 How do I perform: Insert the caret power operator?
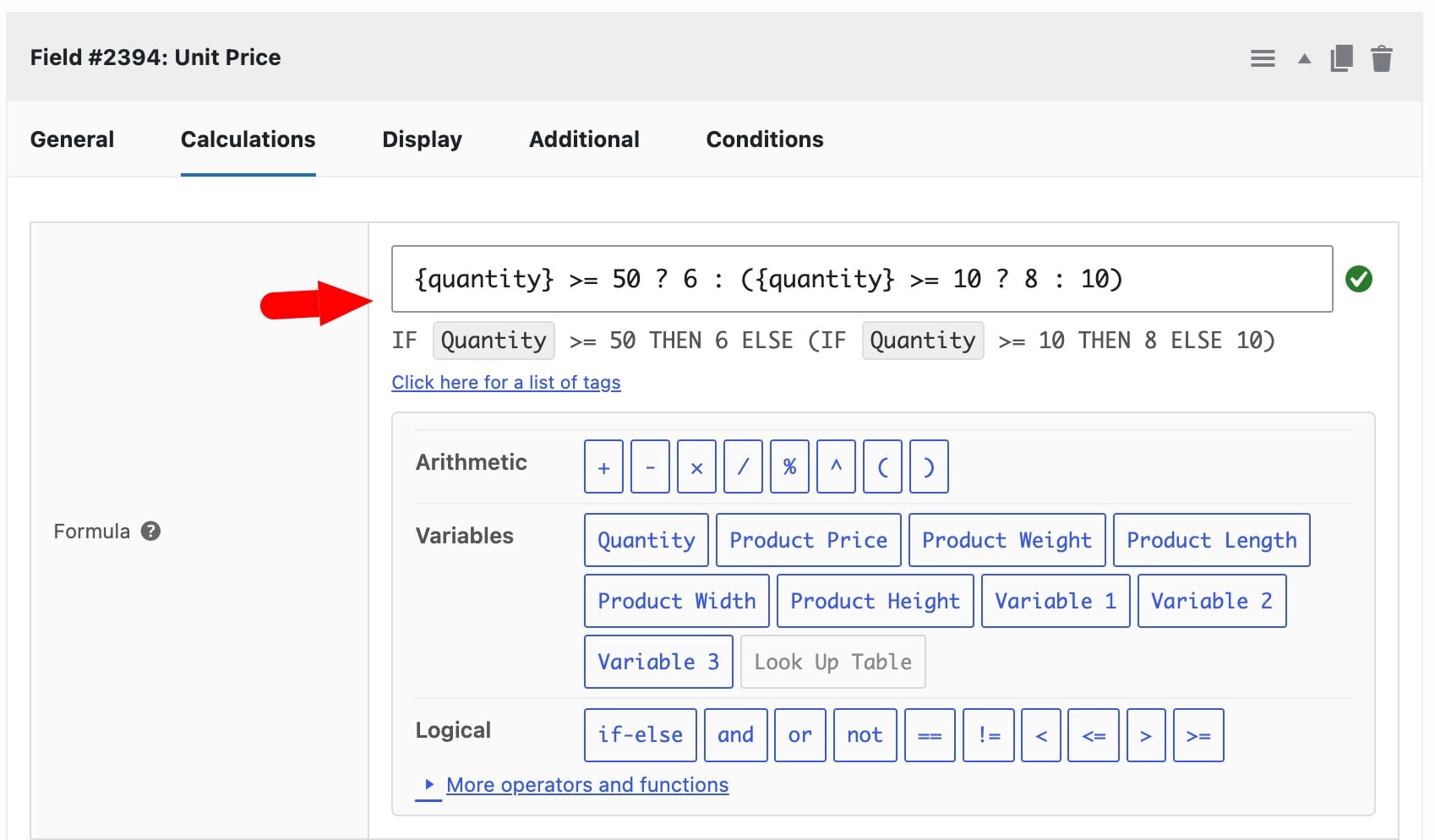pos(836,466)
